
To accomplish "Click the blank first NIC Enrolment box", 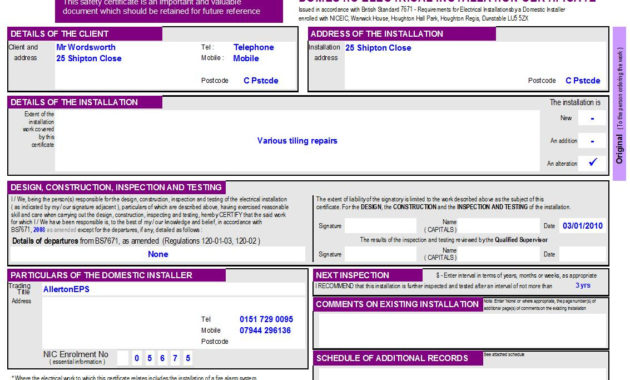I will (123, 358).
